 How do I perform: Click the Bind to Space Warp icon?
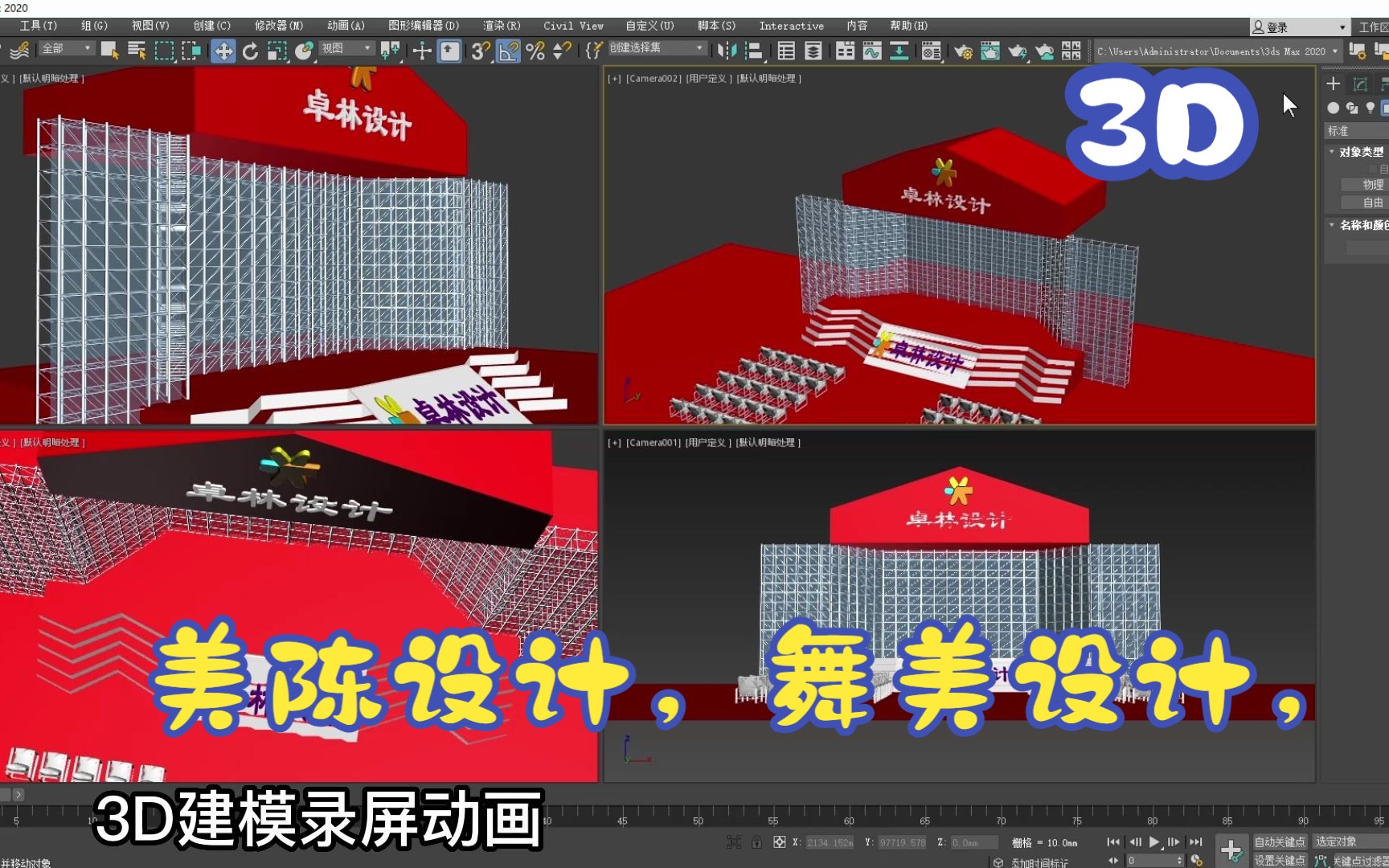20,51
